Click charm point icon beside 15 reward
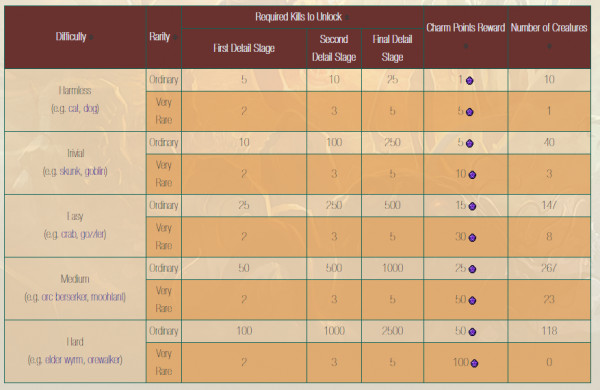Screen dimensions: 600x390 (472, 206)
